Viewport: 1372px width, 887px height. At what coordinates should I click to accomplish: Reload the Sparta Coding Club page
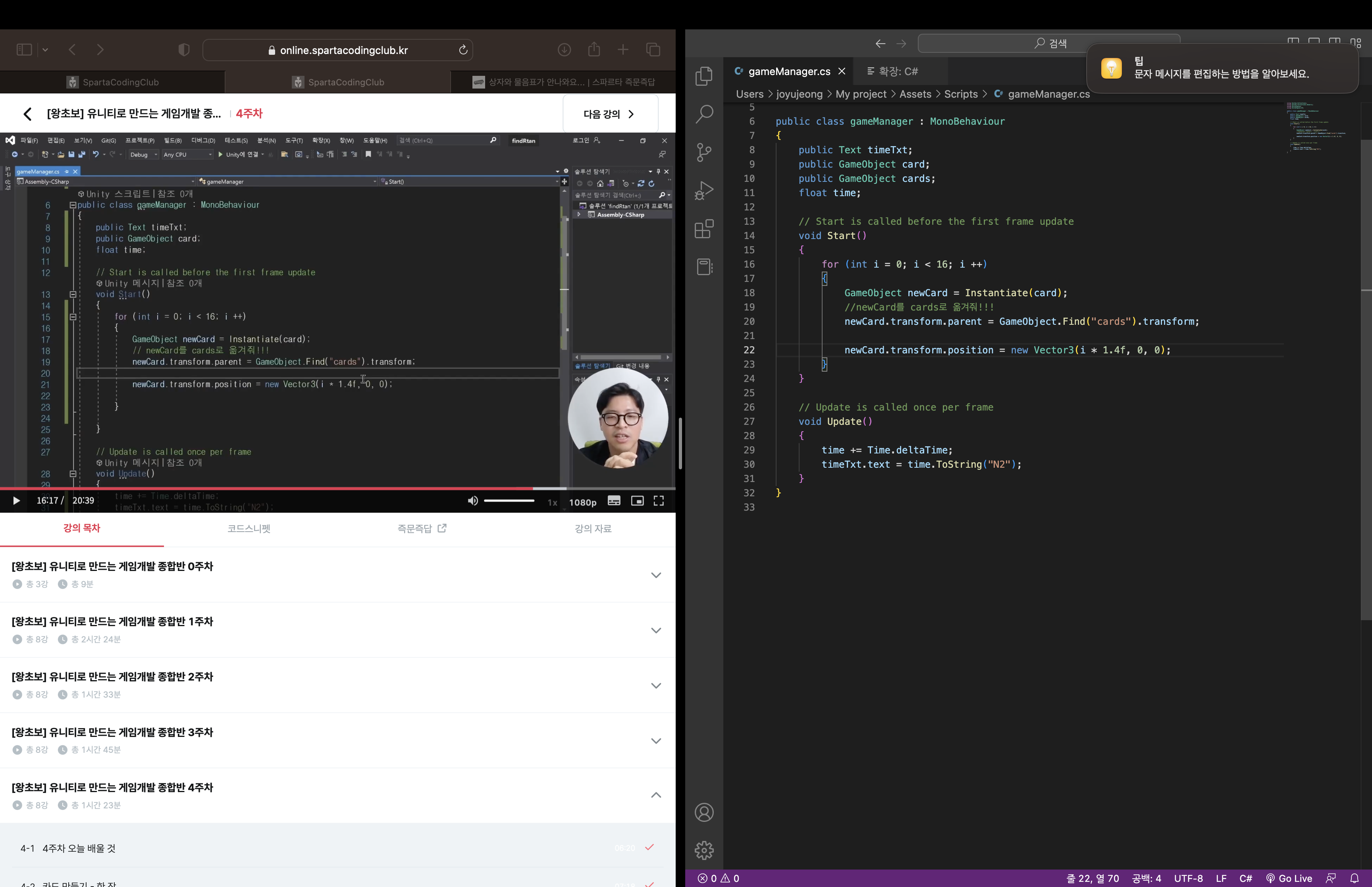coord(463,50)
